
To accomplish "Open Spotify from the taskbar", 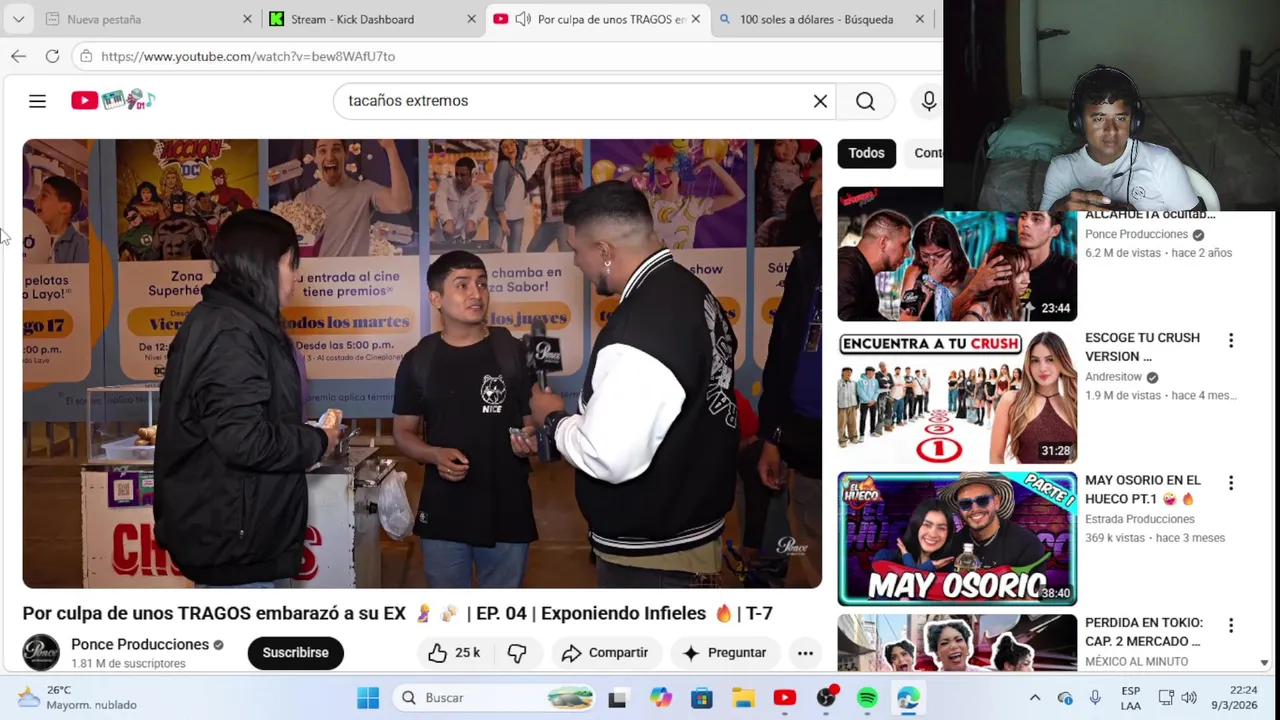I will [x=867, y=698].
